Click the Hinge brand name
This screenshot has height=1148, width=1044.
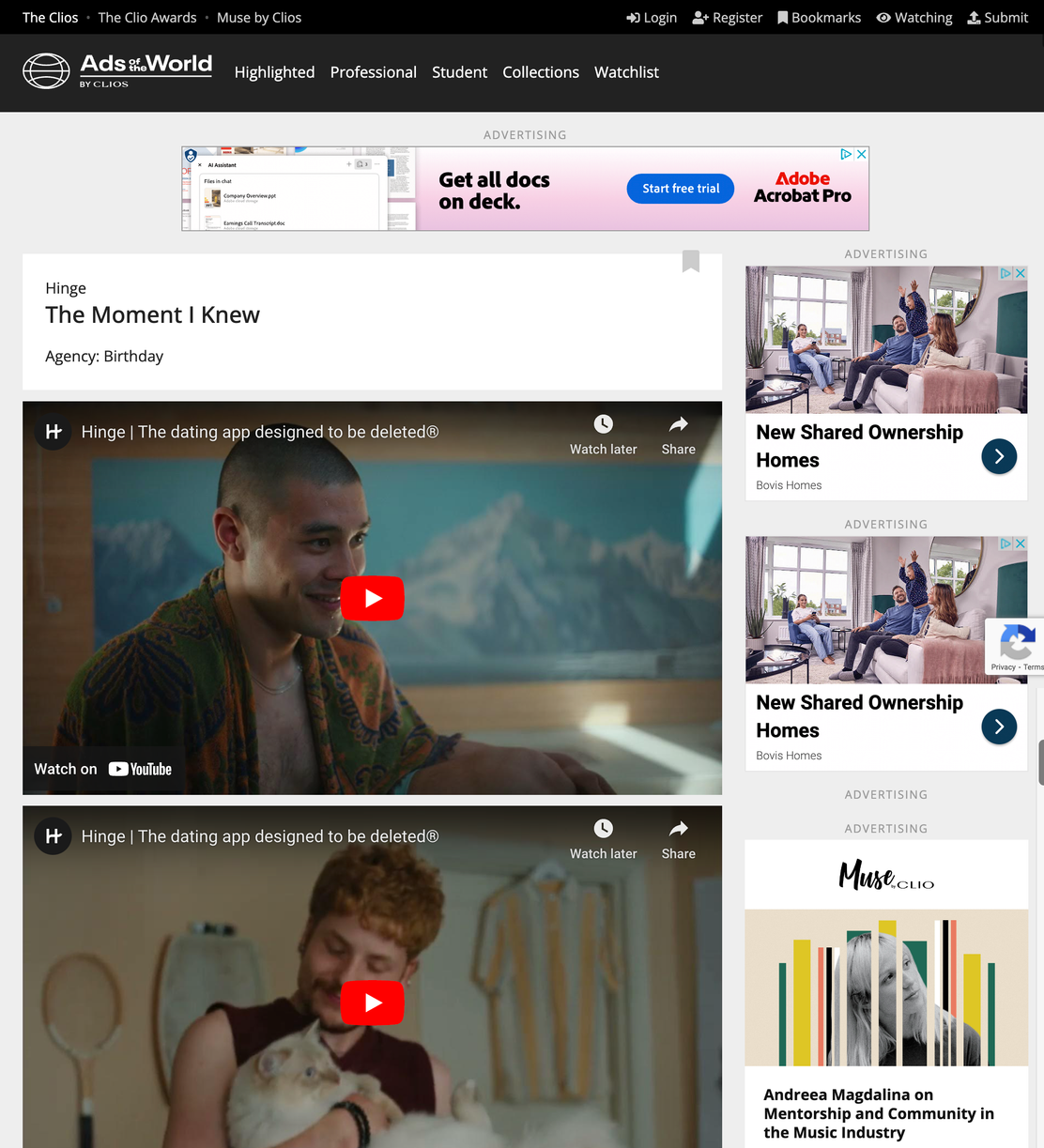click(x=66, y=288)
